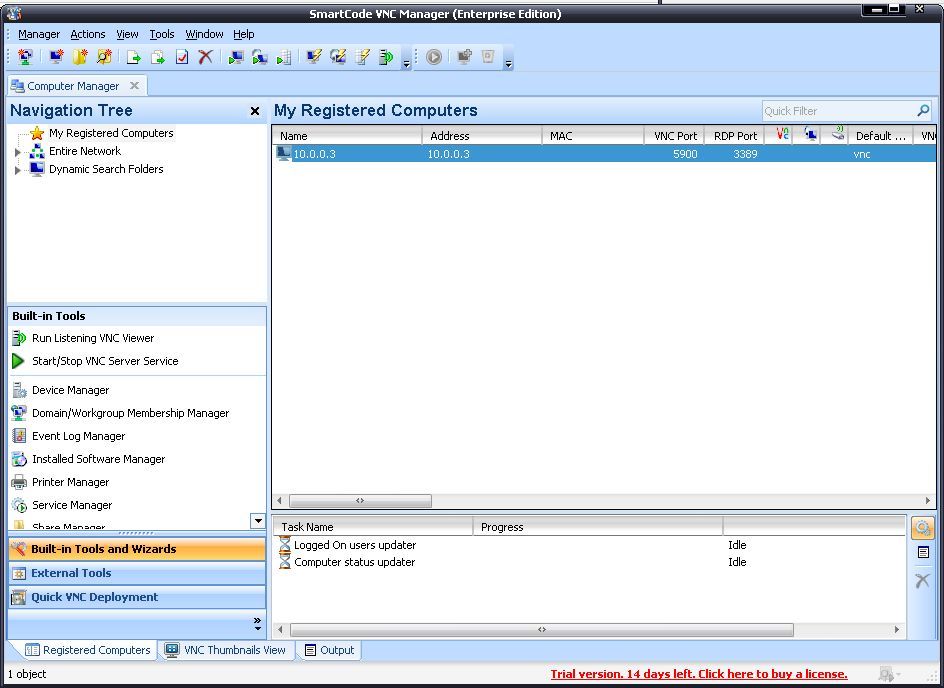Viewport: 944px width, 688px height.
Task: Click the gray X cancel task icon
Action: [x=922, y=580]
